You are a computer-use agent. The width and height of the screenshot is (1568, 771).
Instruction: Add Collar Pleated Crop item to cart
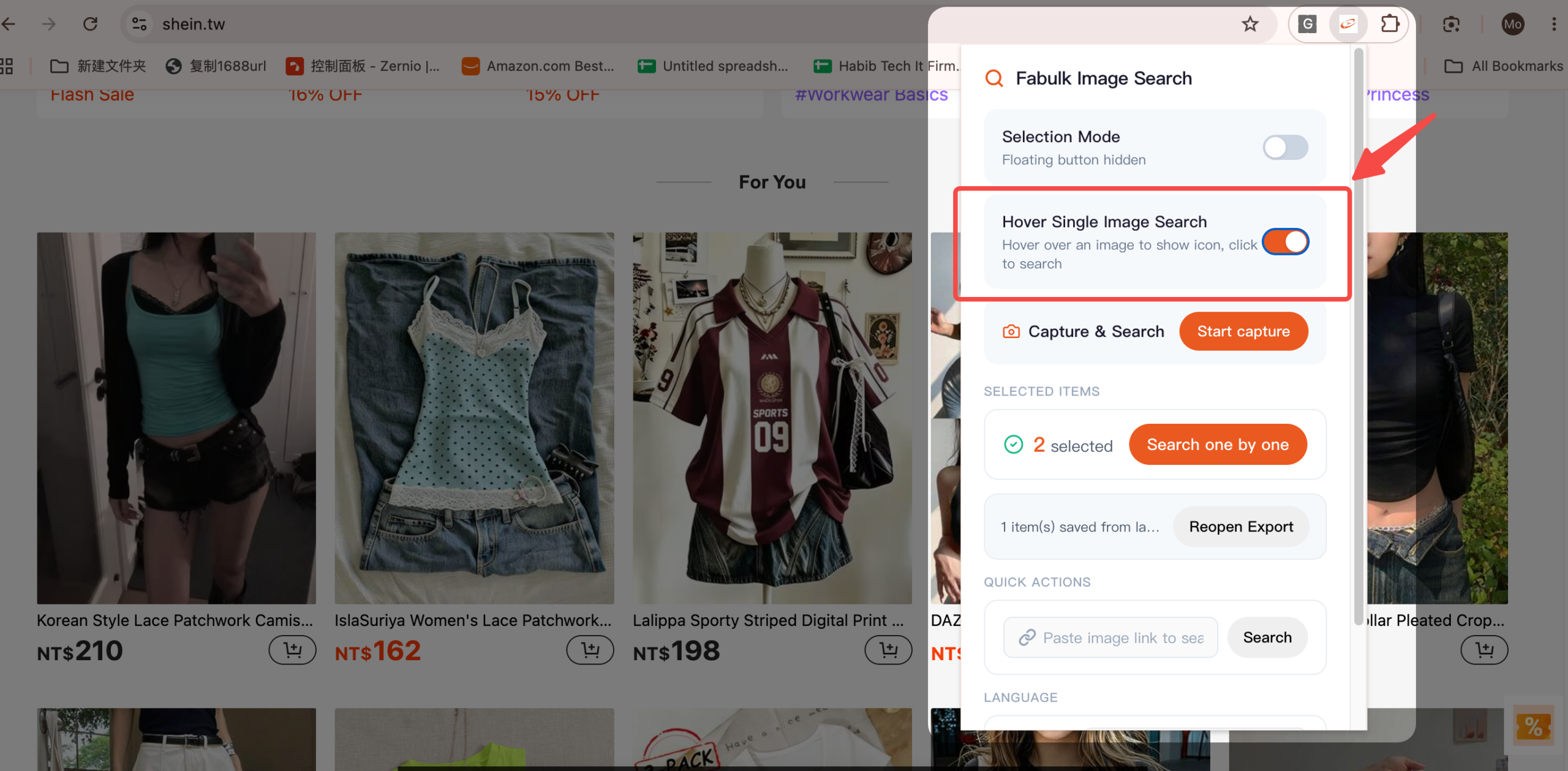(x=1484, y=650)
